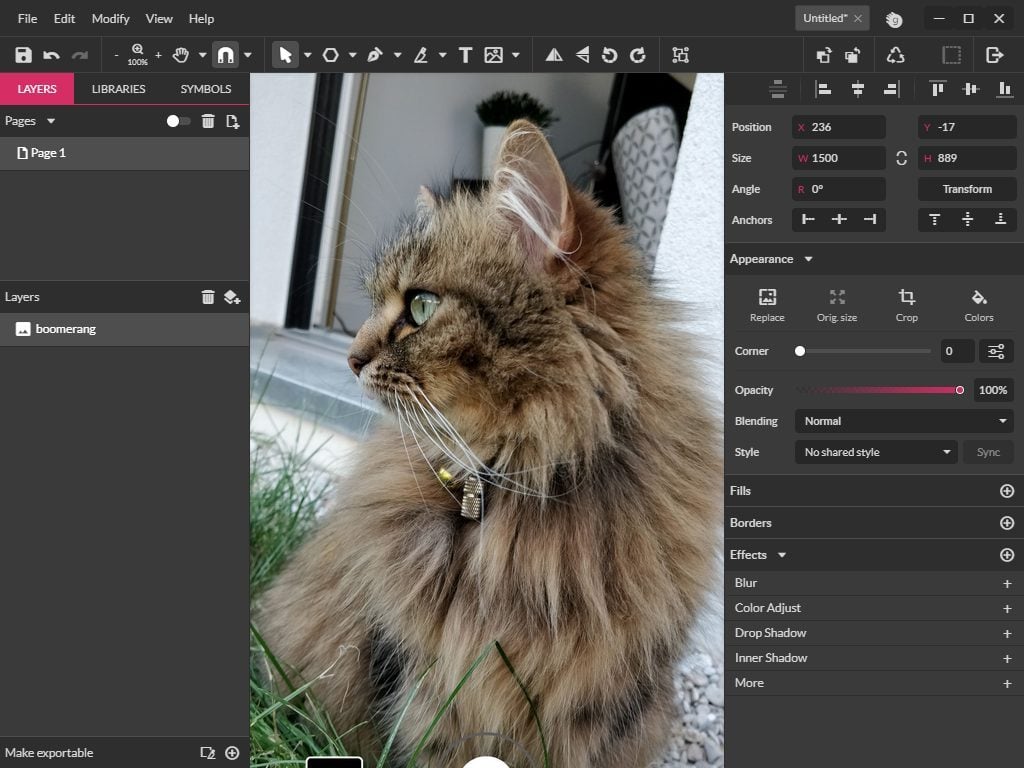Screen dimensions: 1024x768
Task: Click the Corner radius slider
Action: coord(865,351)
